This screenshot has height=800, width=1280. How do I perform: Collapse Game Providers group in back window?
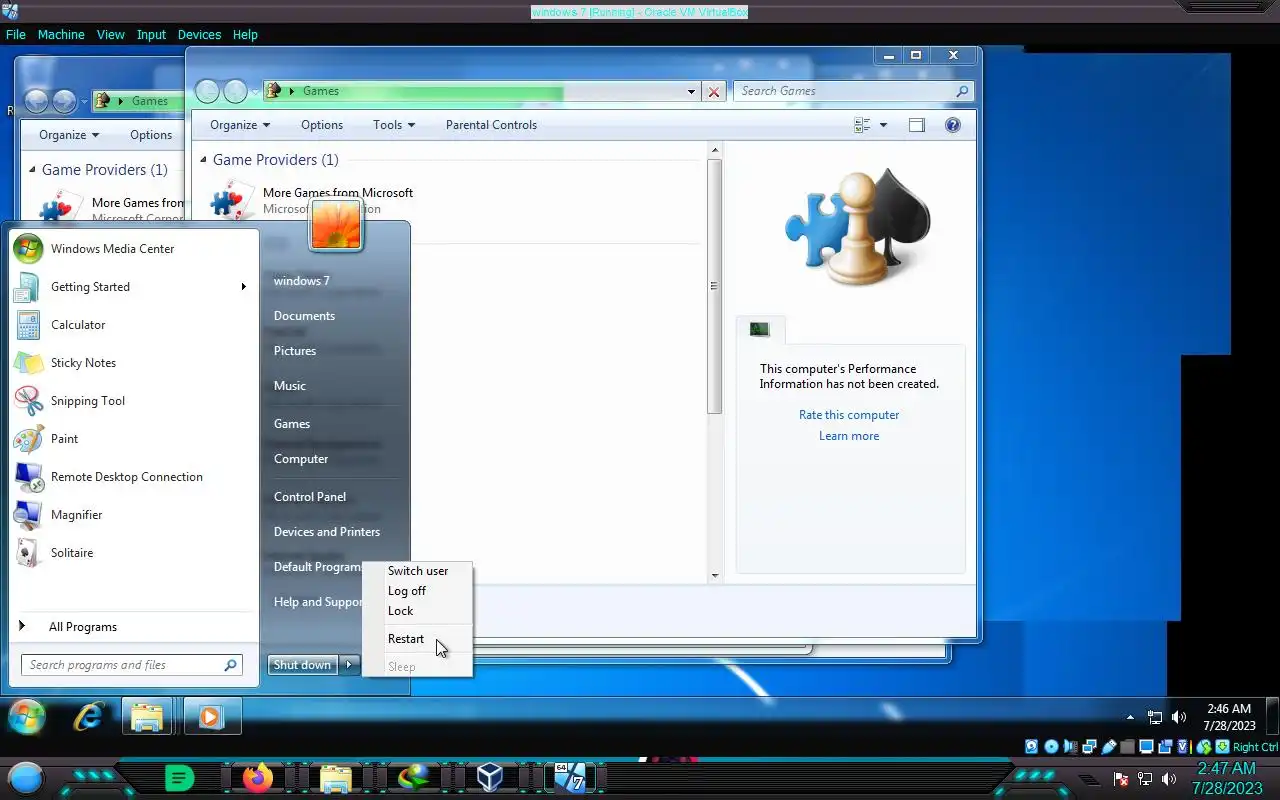click(33, 170)
